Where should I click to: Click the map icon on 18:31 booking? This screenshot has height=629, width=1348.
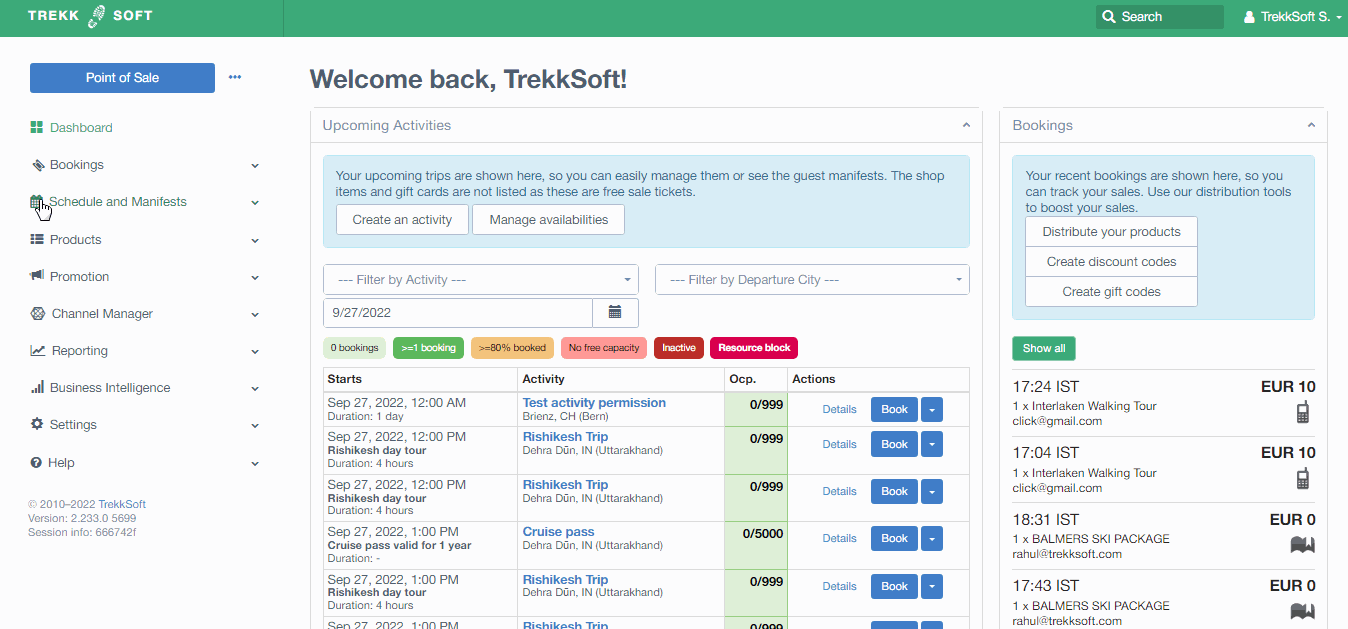click(x=1302, y=545)
